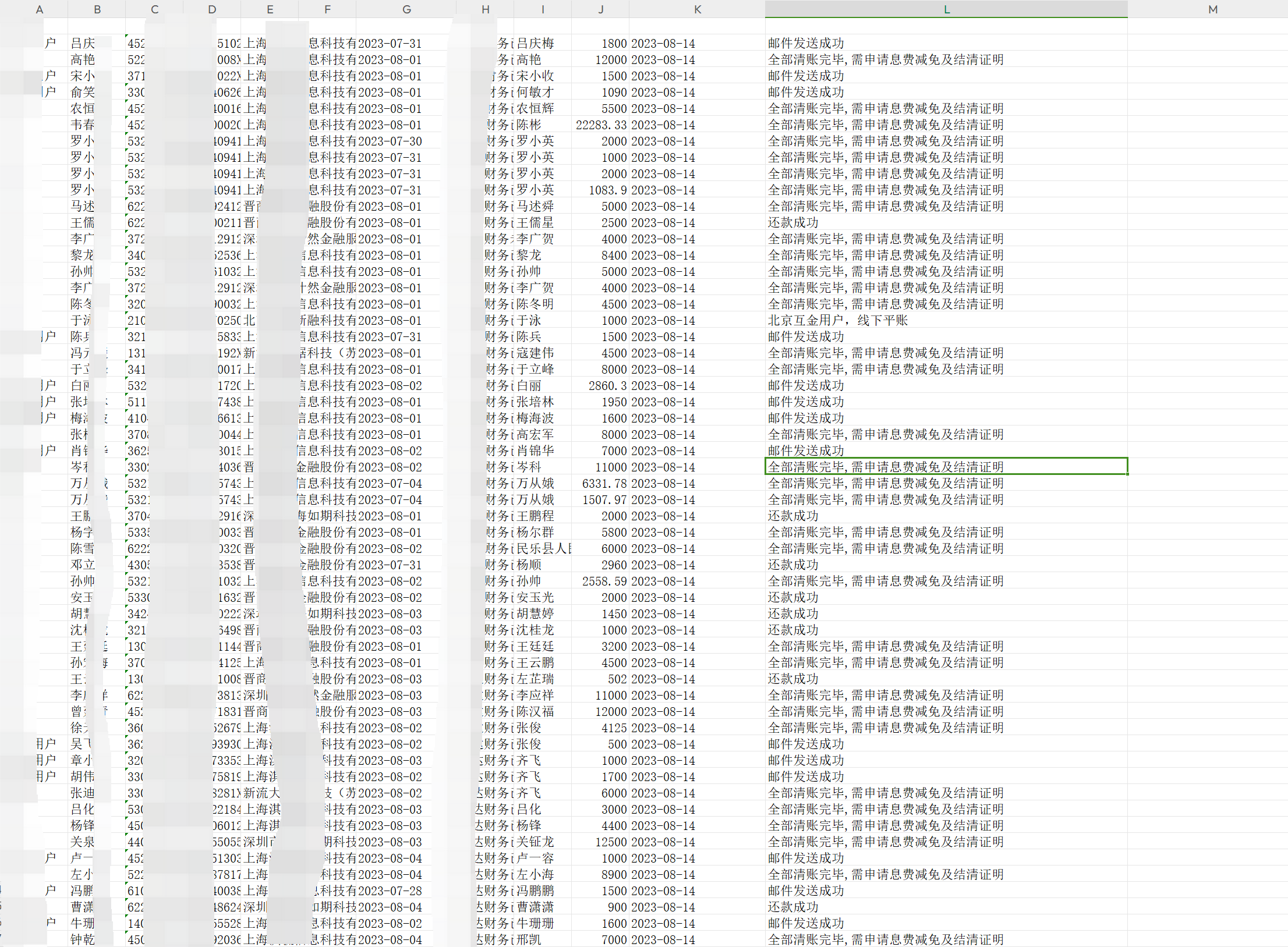Click the name cell 沈桂龙
This screenshot has height=947, width=1288.
(x=543, y=630)
